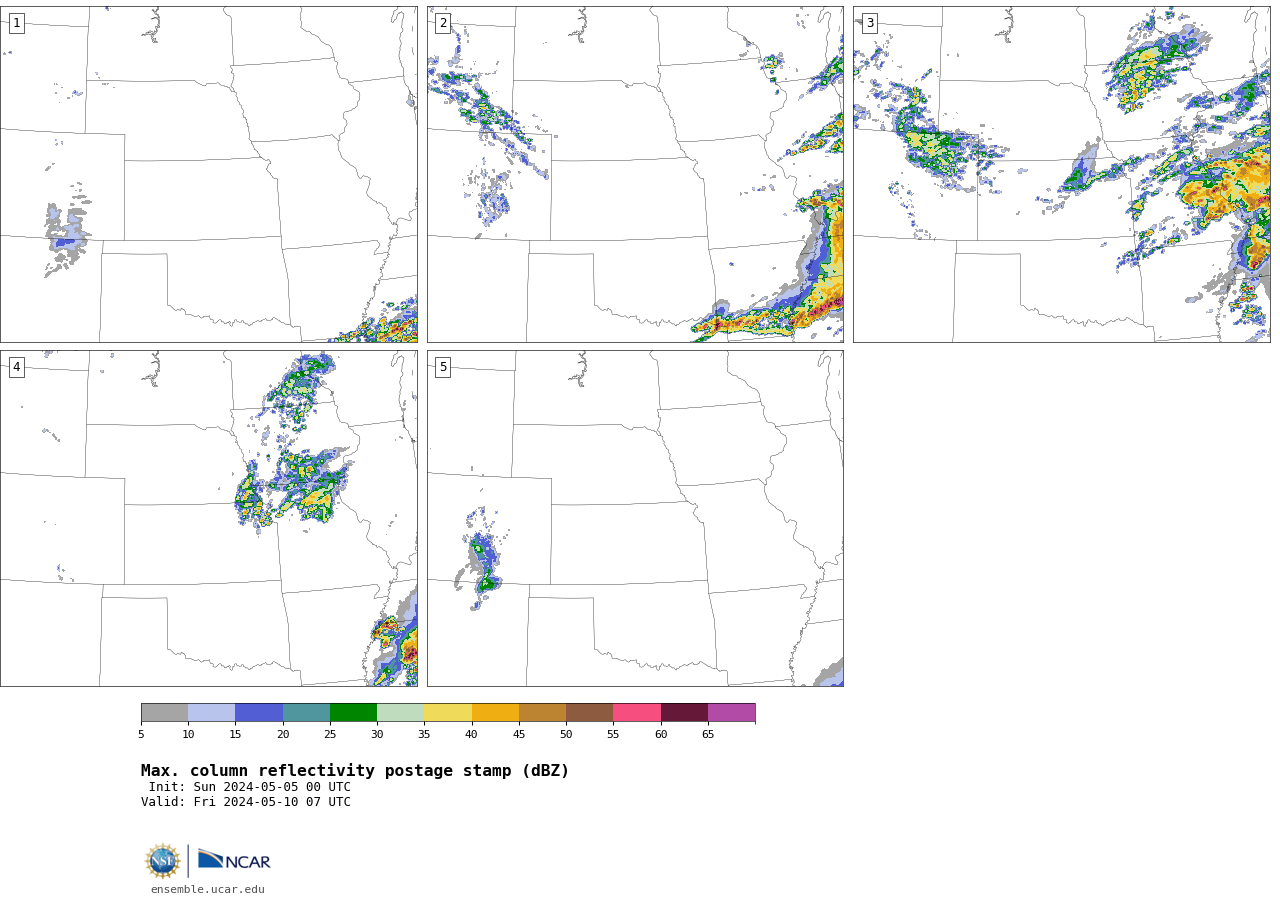Click the dark green 25-30 dBZ swatch

coord(353,713)
